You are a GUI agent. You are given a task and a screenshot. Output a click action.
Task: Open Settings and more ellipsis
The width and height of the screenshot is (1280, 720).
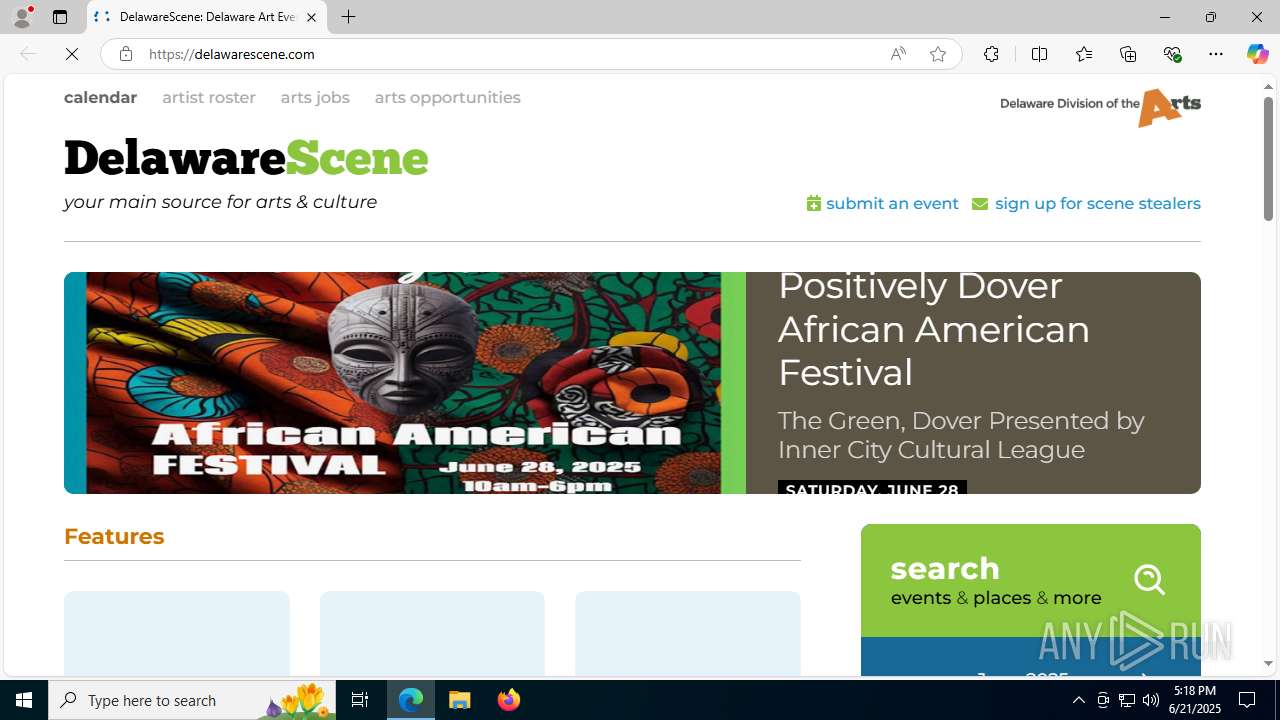[x=1216, y=54]
